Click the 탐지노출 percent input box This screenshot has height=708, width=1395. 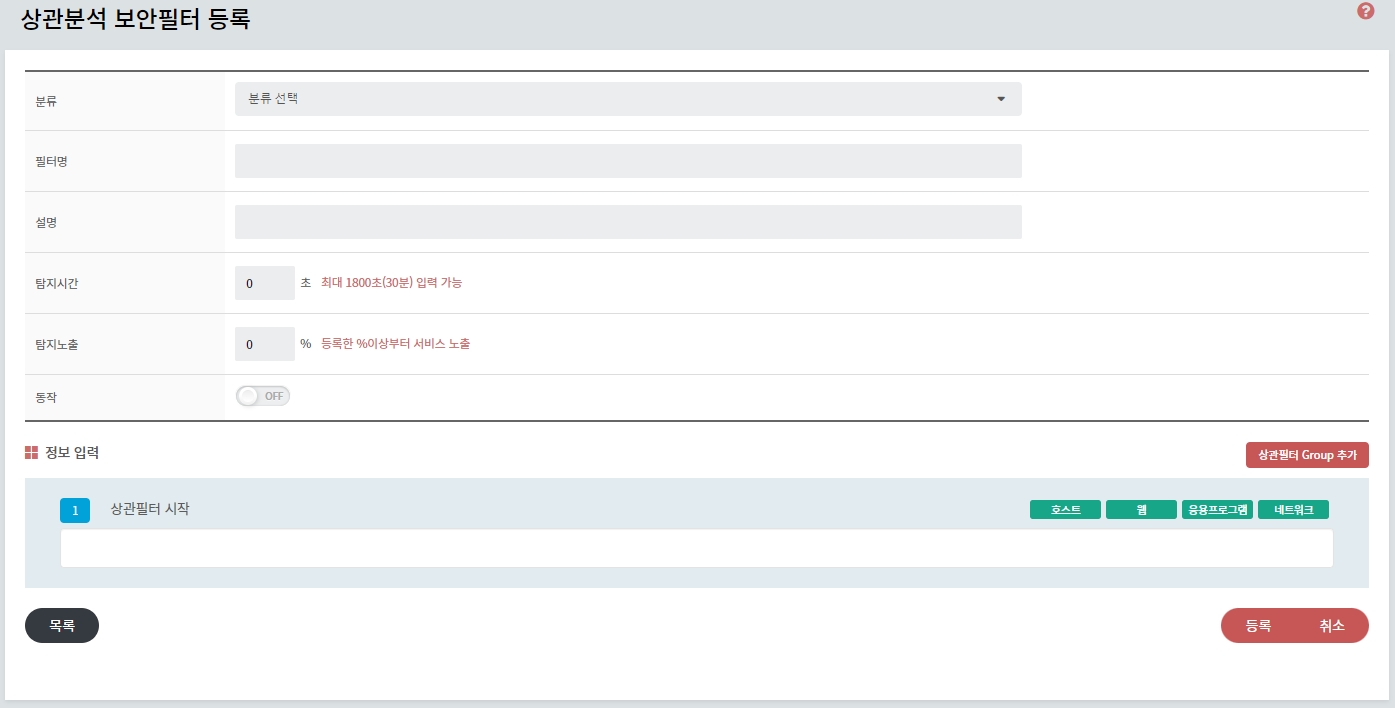[x=264, y=344]
